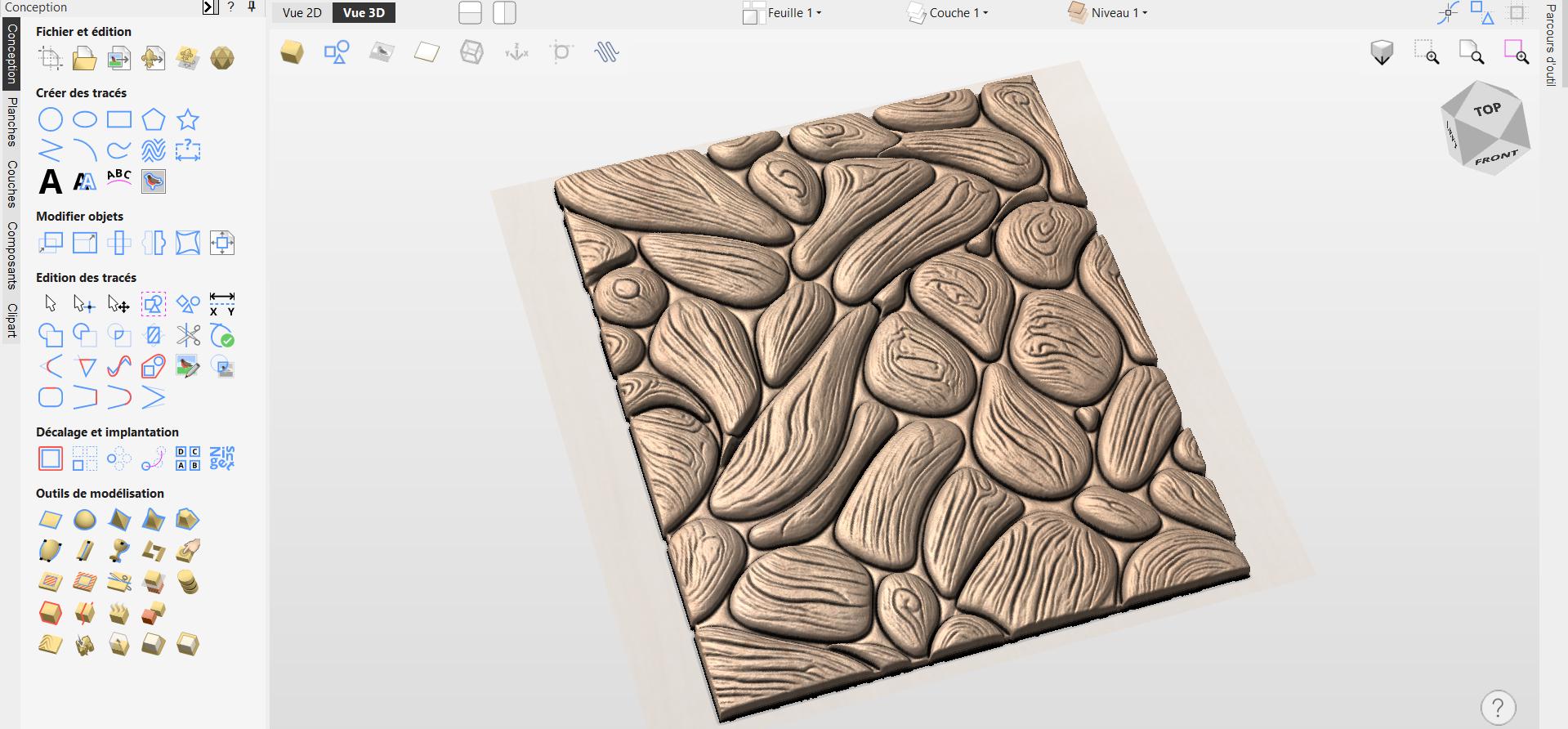Open the Composants side tab
Screen dimensions: 1568x729
coord(11,255)
